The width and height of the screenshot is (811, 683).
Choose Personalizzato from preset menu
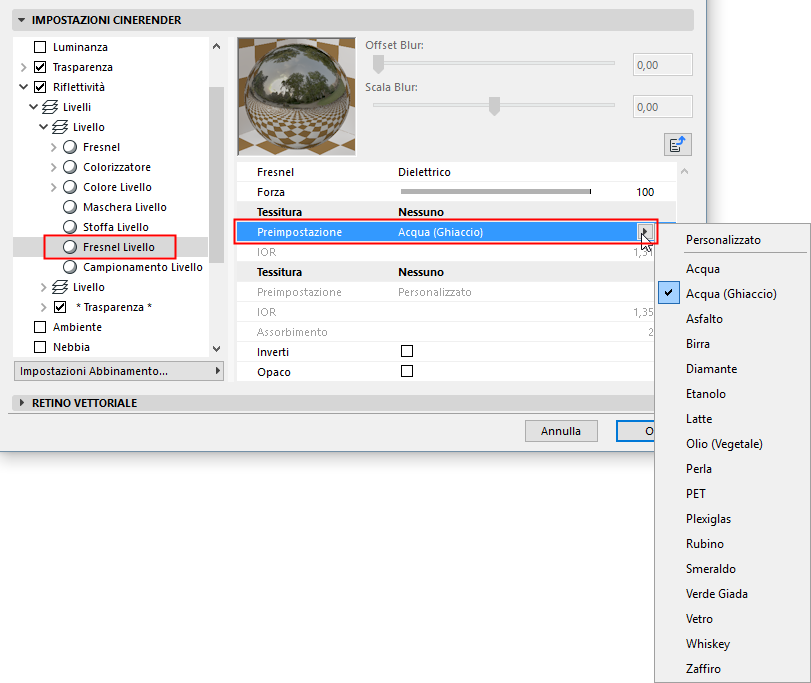[732, 240]
